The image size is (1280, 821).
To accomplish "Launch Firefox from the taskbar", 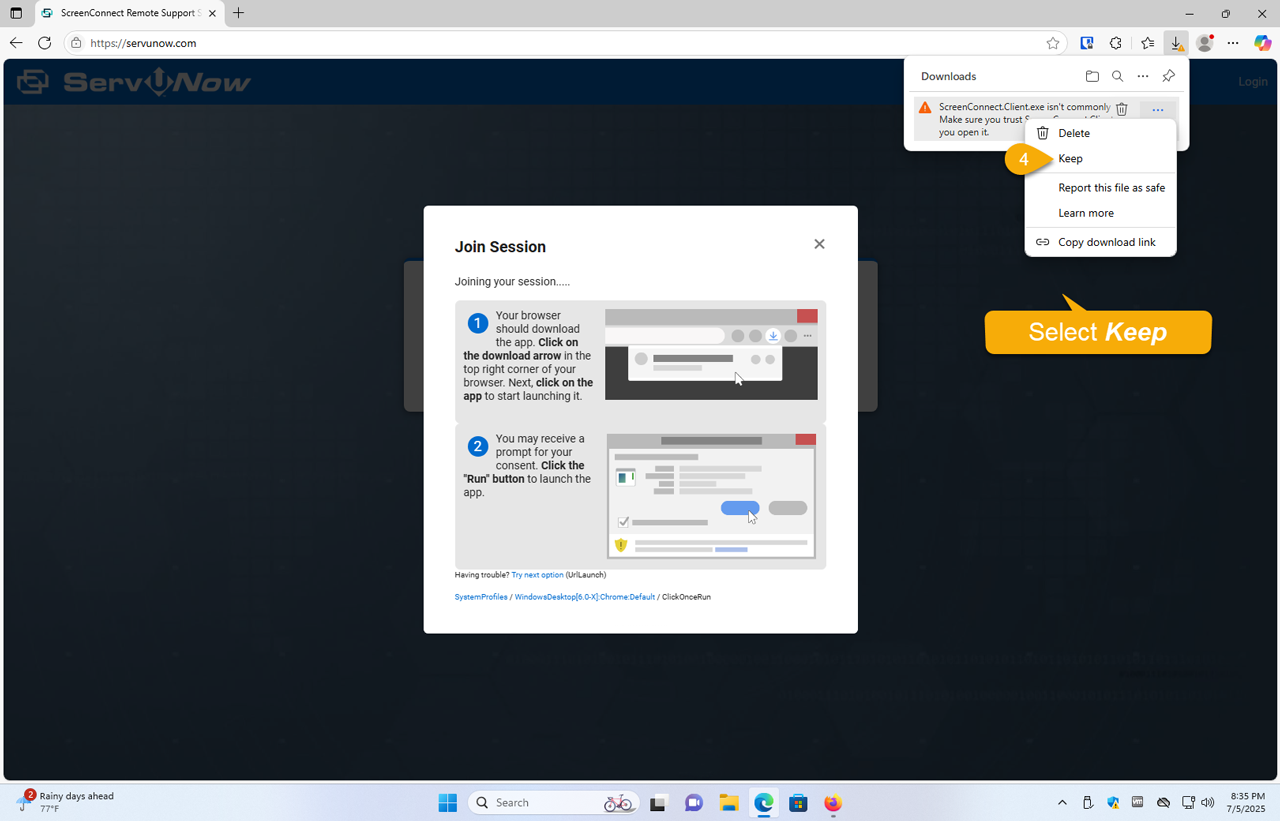I will (833, 803).
